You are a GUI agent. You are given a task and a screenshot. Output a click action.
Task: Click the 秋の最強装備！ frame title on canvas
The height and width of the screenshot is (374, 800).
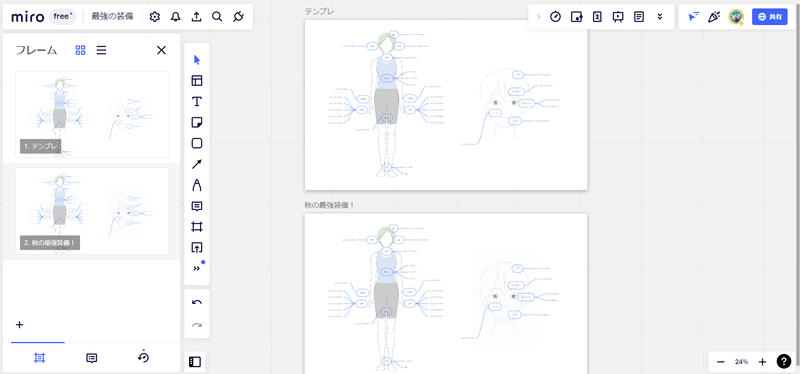pos(330,205)
